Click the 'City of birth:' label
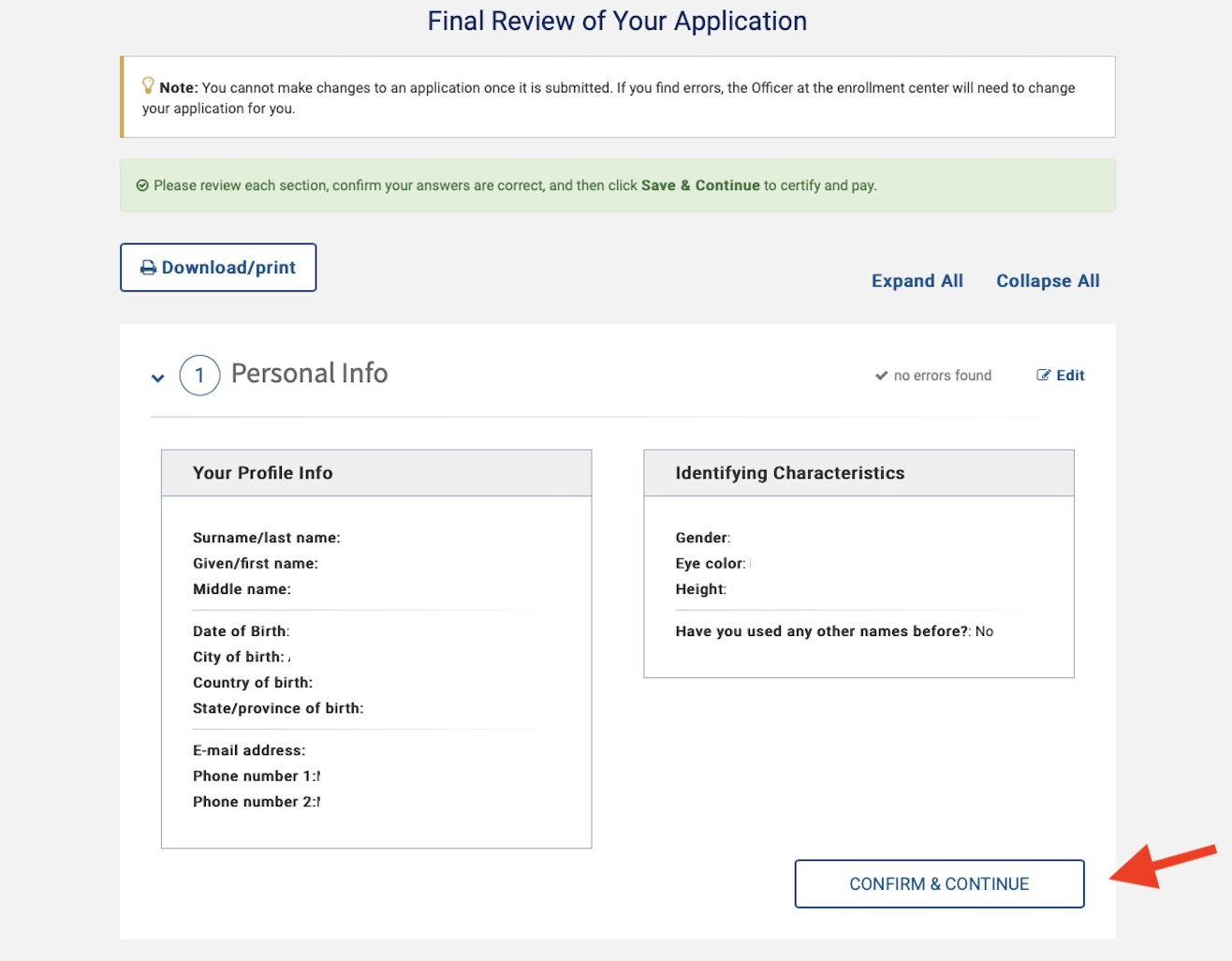Viewport: 1232px width, 961px height. 239,657
